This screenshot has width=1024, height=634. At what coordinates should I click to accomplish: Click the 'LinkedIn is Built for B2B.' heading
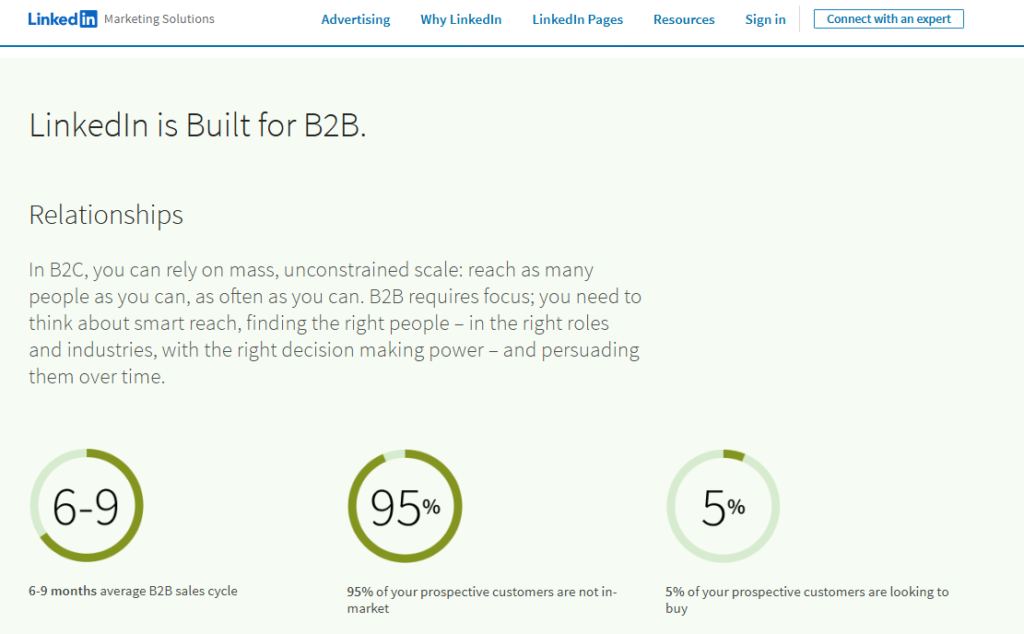pyautogui.click(x=198, y=126)
